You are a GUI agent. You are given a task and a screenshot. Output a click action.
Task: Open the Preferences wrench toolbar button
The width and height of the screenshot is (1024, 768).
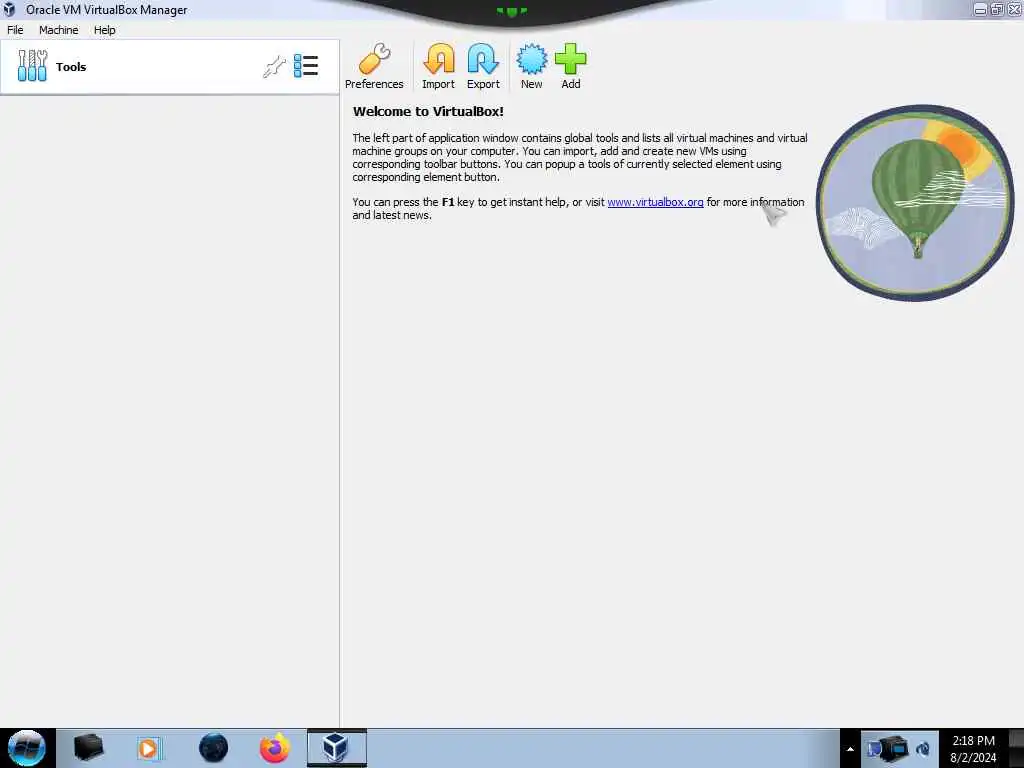point(374,66)
